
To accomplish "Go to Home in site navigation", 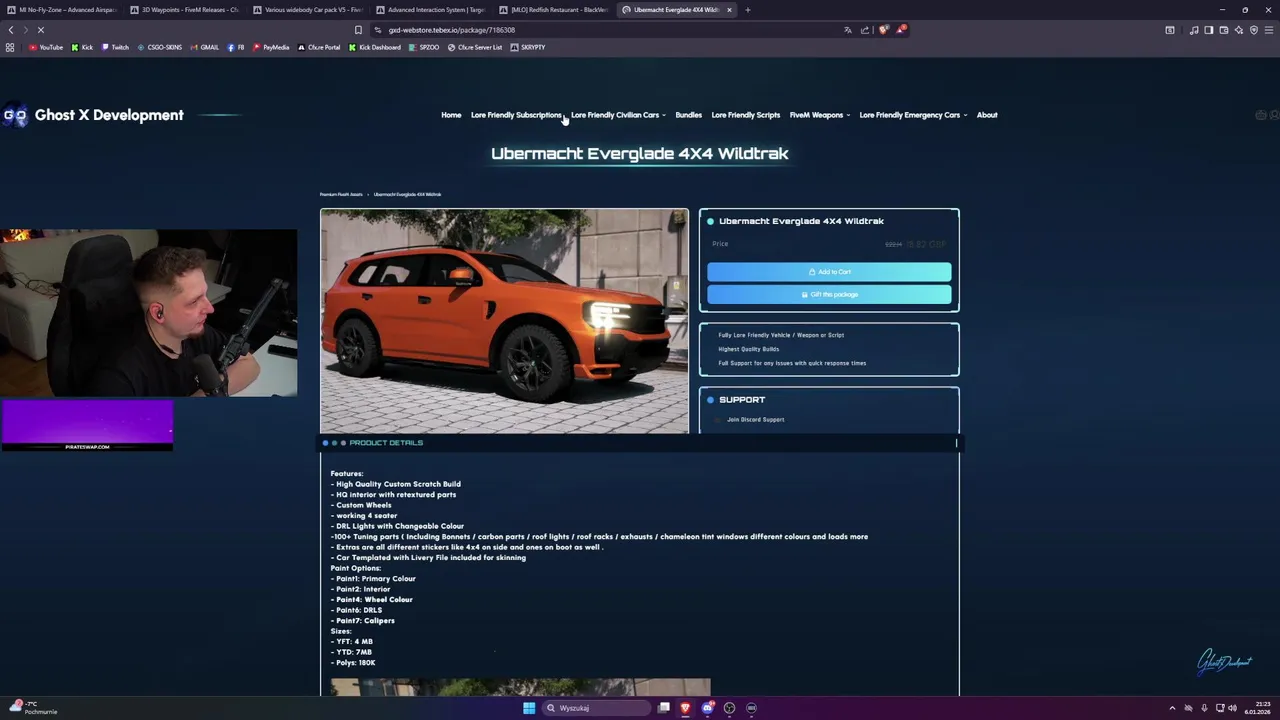I will point(451,115).
